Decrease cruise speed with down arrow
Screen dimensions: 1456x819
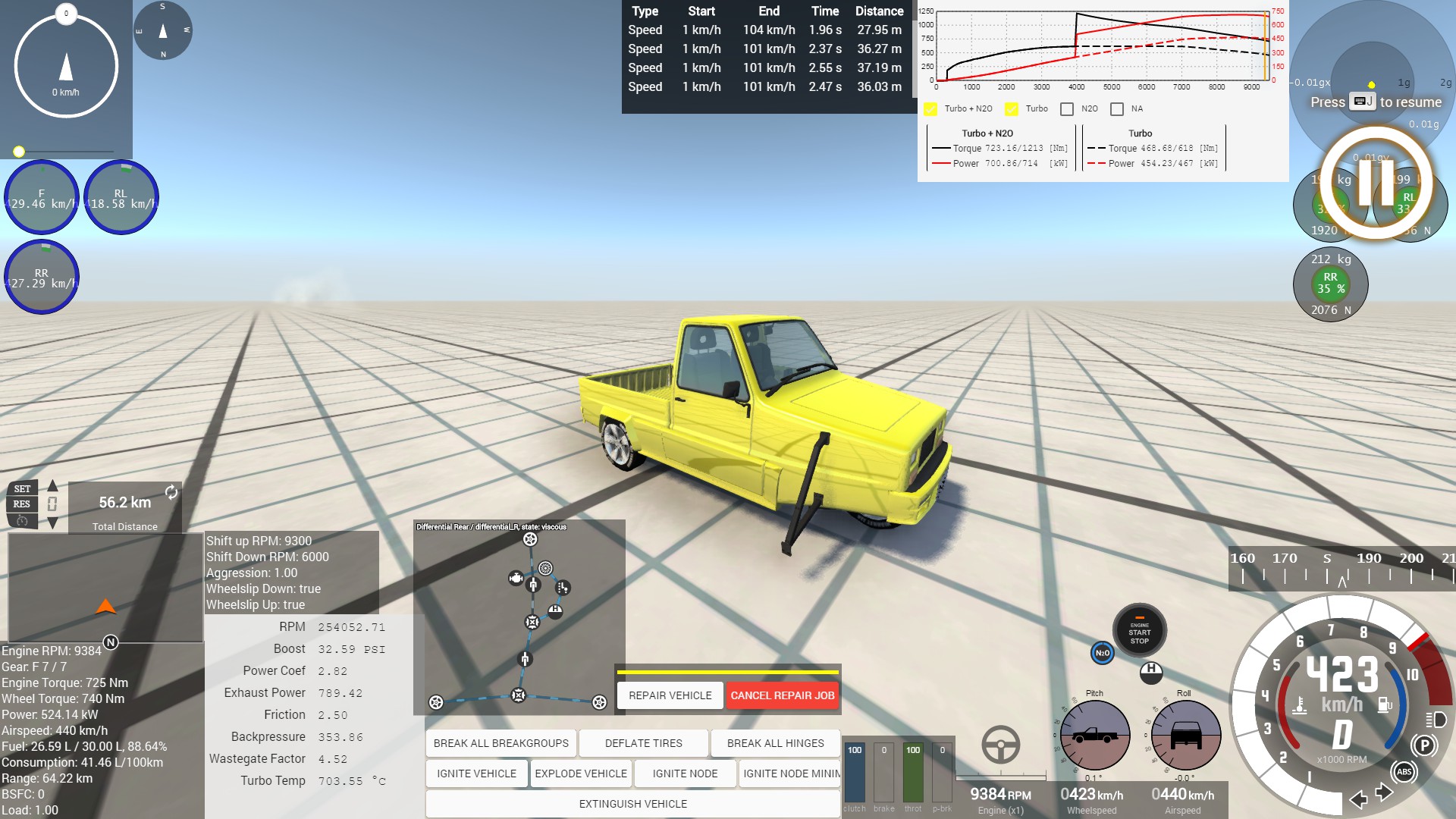coord(52,522)
